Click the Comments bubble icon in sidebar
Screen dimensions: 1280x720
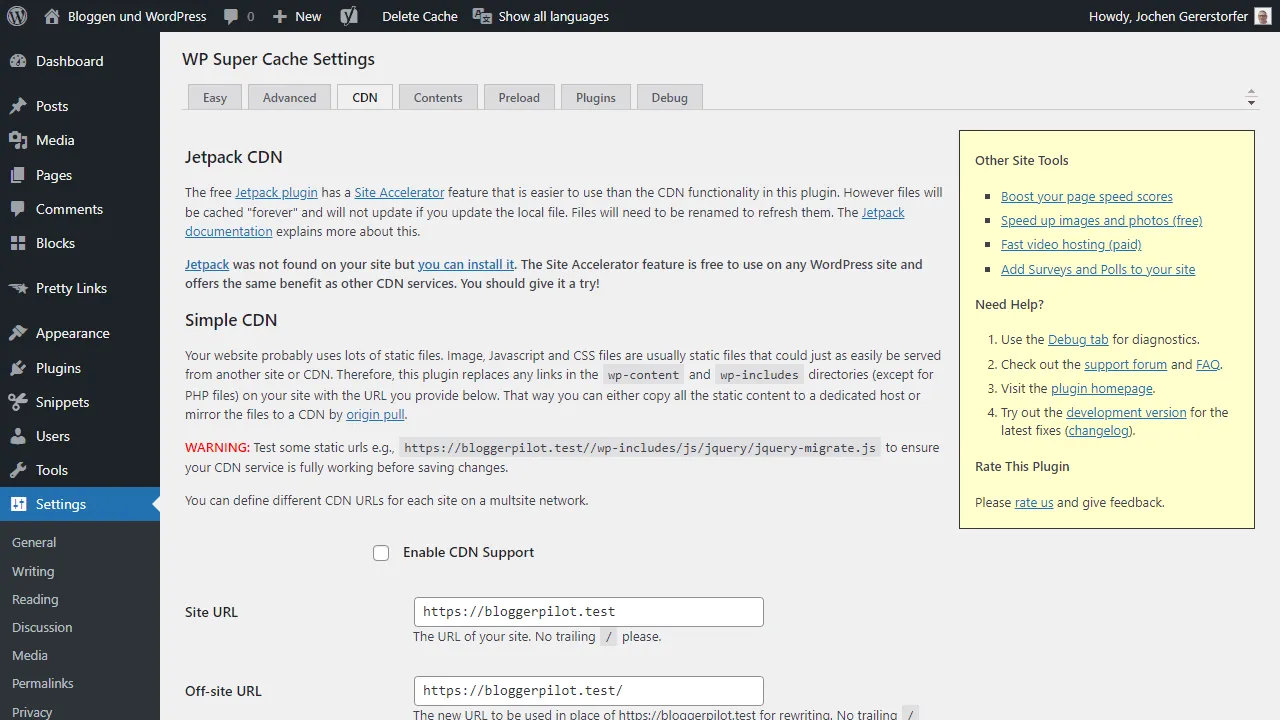[x=18, y=209]
